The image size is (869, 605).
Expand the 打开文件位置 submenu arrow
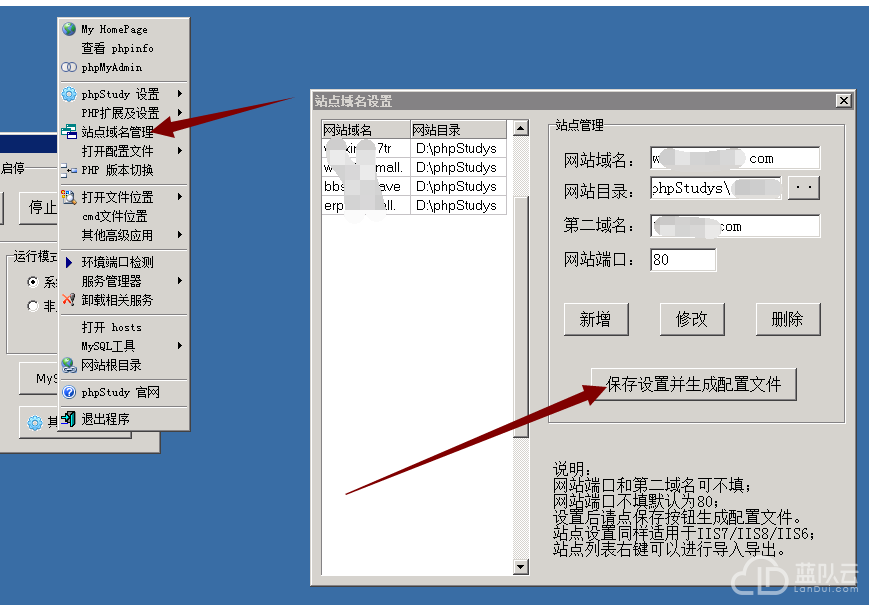pos(180,197)
